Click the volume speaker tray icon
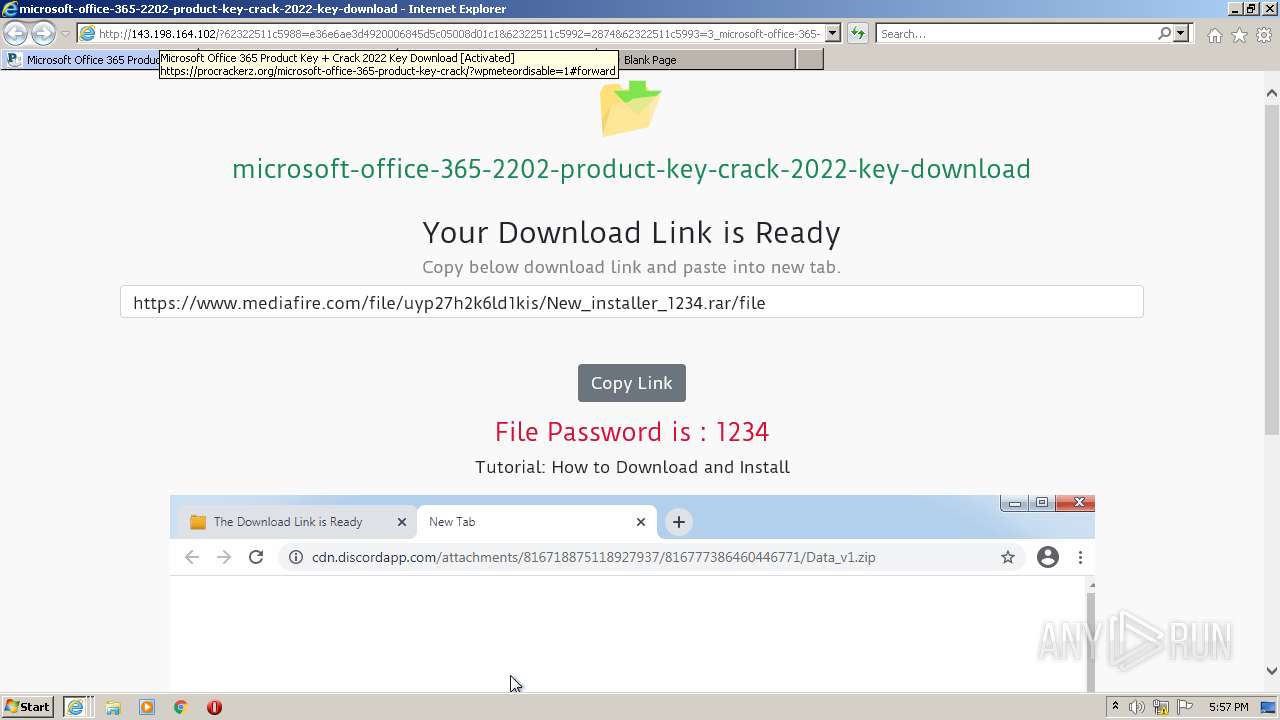This screenshot has width=1280, height=720. point(1137,707)
